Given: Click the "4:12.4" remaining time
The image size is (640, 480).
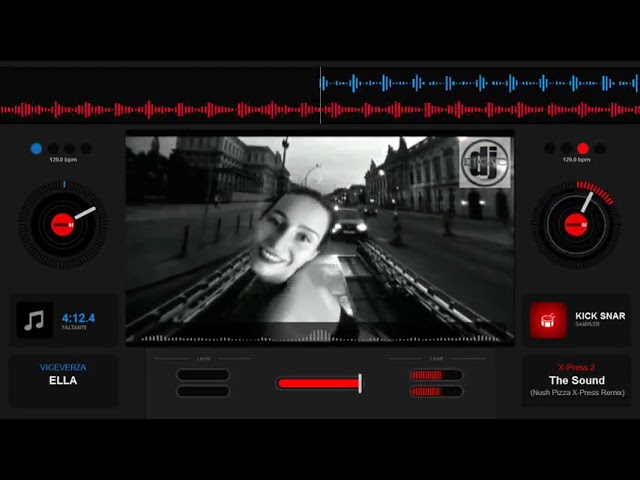Looking at the screenshot, I should (x=78, y=318).
